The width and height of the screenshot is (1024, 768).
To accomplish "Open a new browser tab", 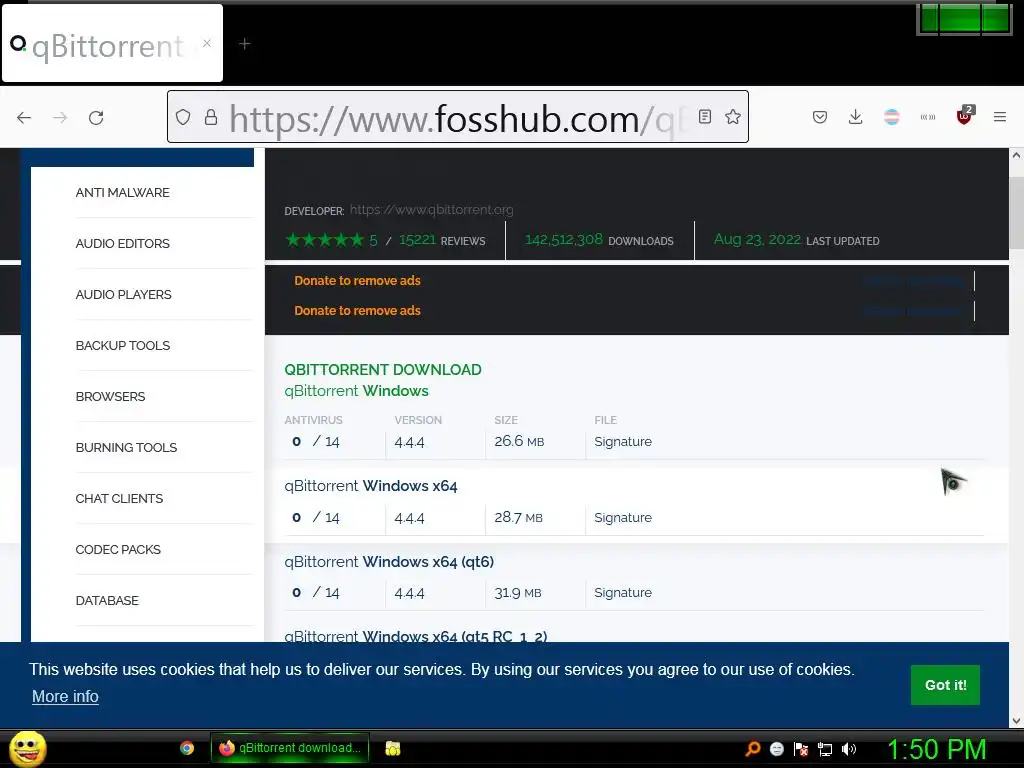I will pyautogui.click(x=245, y=44).
